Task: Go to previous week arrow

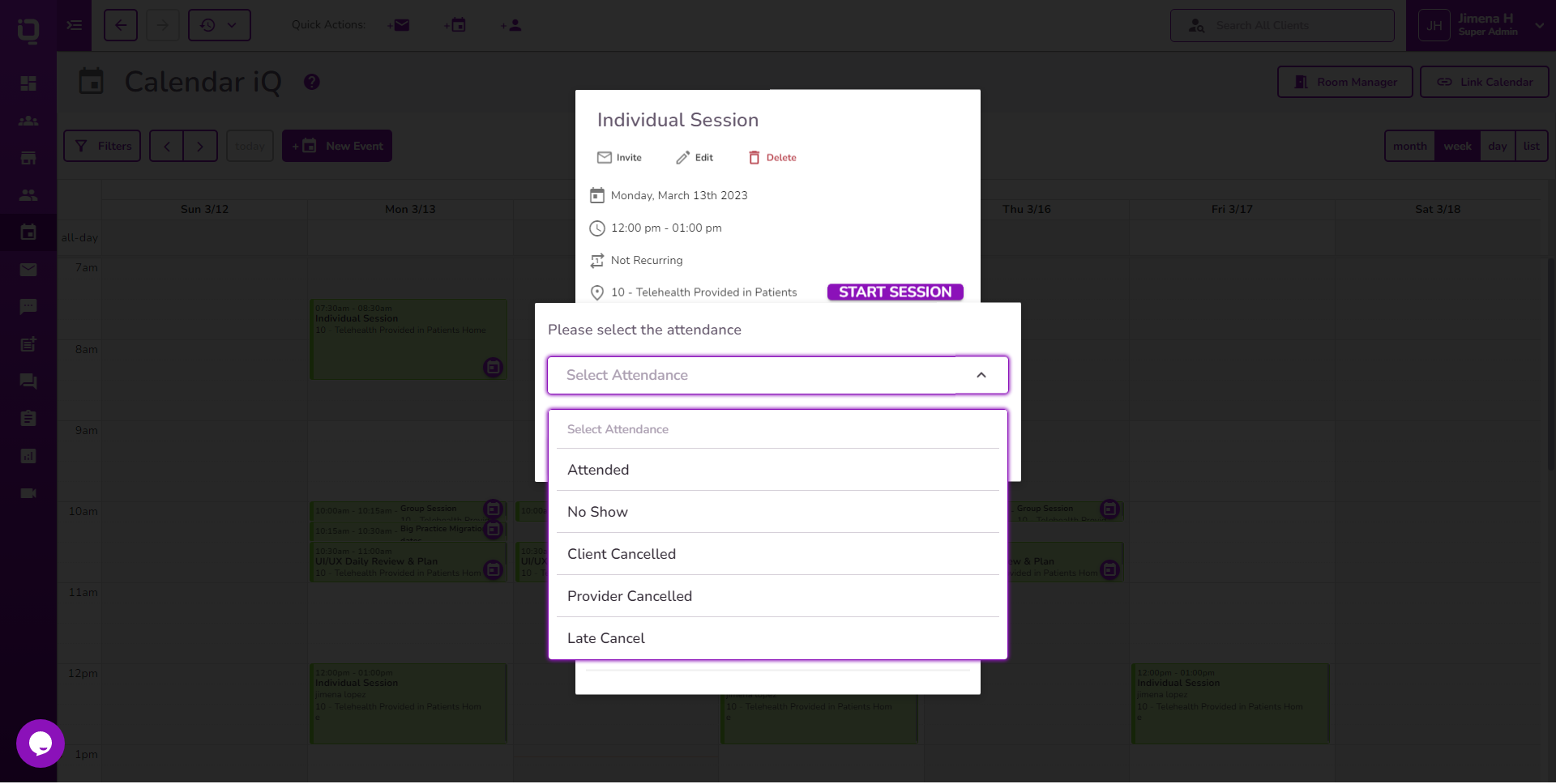Action: point(167,146)
